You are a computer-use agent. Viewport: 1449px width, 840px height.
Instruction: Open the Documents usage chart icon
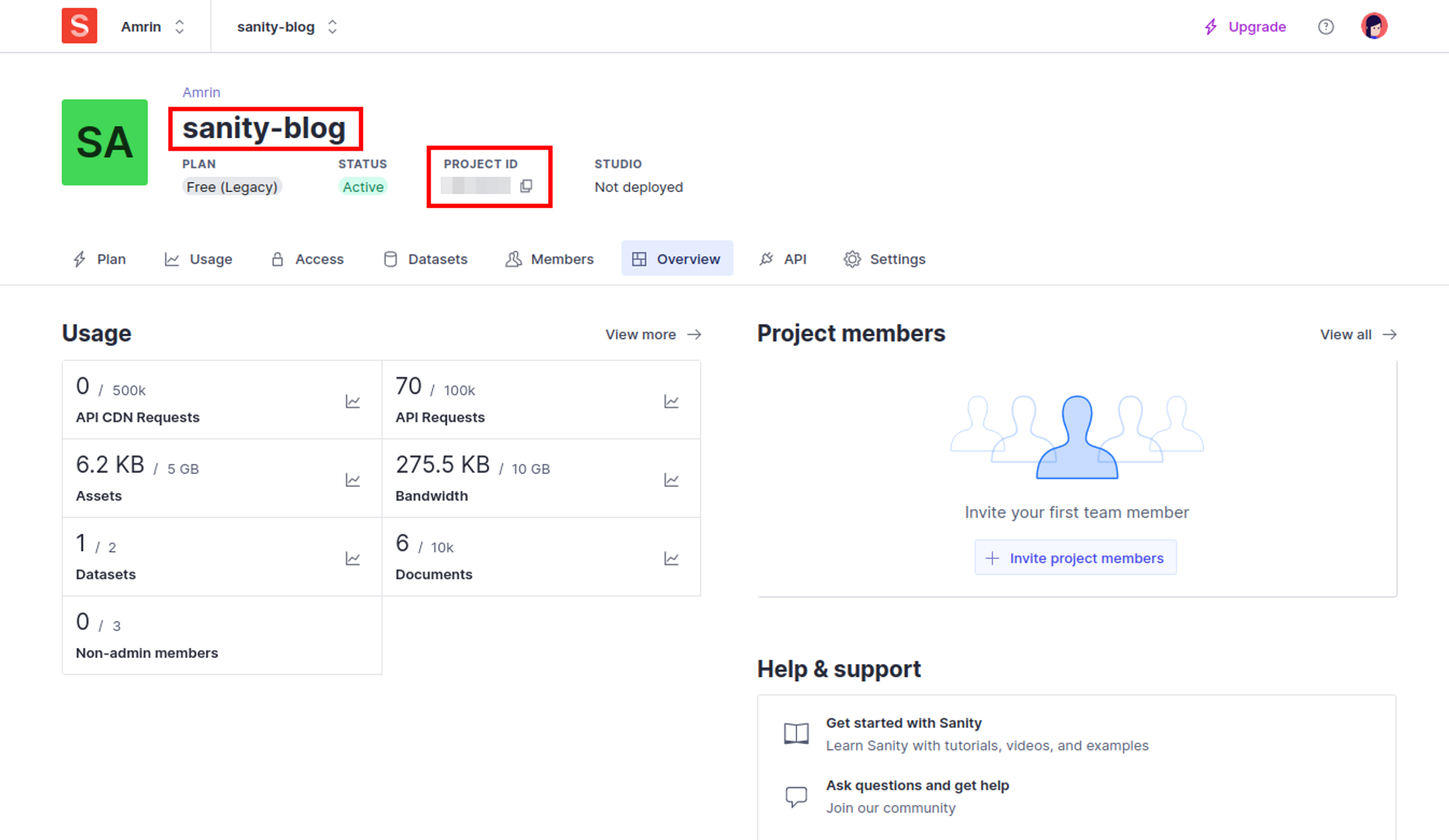click(672, 558)
